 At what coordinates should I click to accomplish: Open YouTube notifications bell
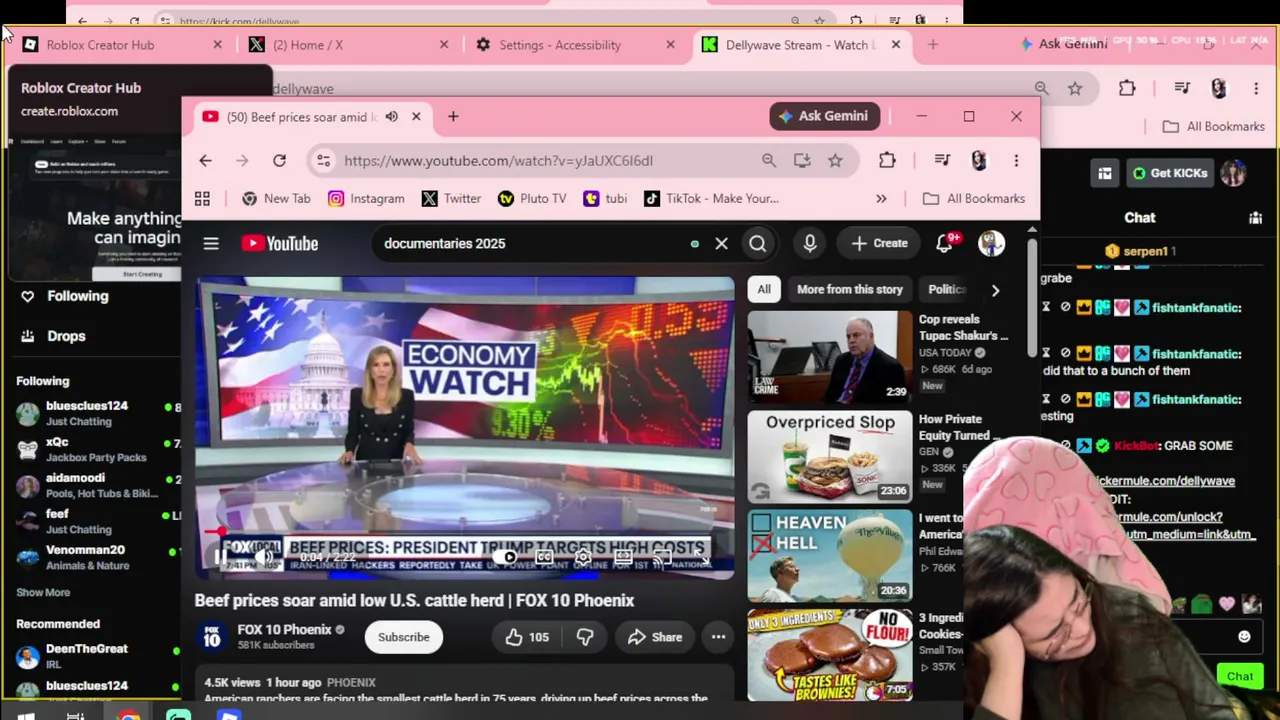click(945, 243)
